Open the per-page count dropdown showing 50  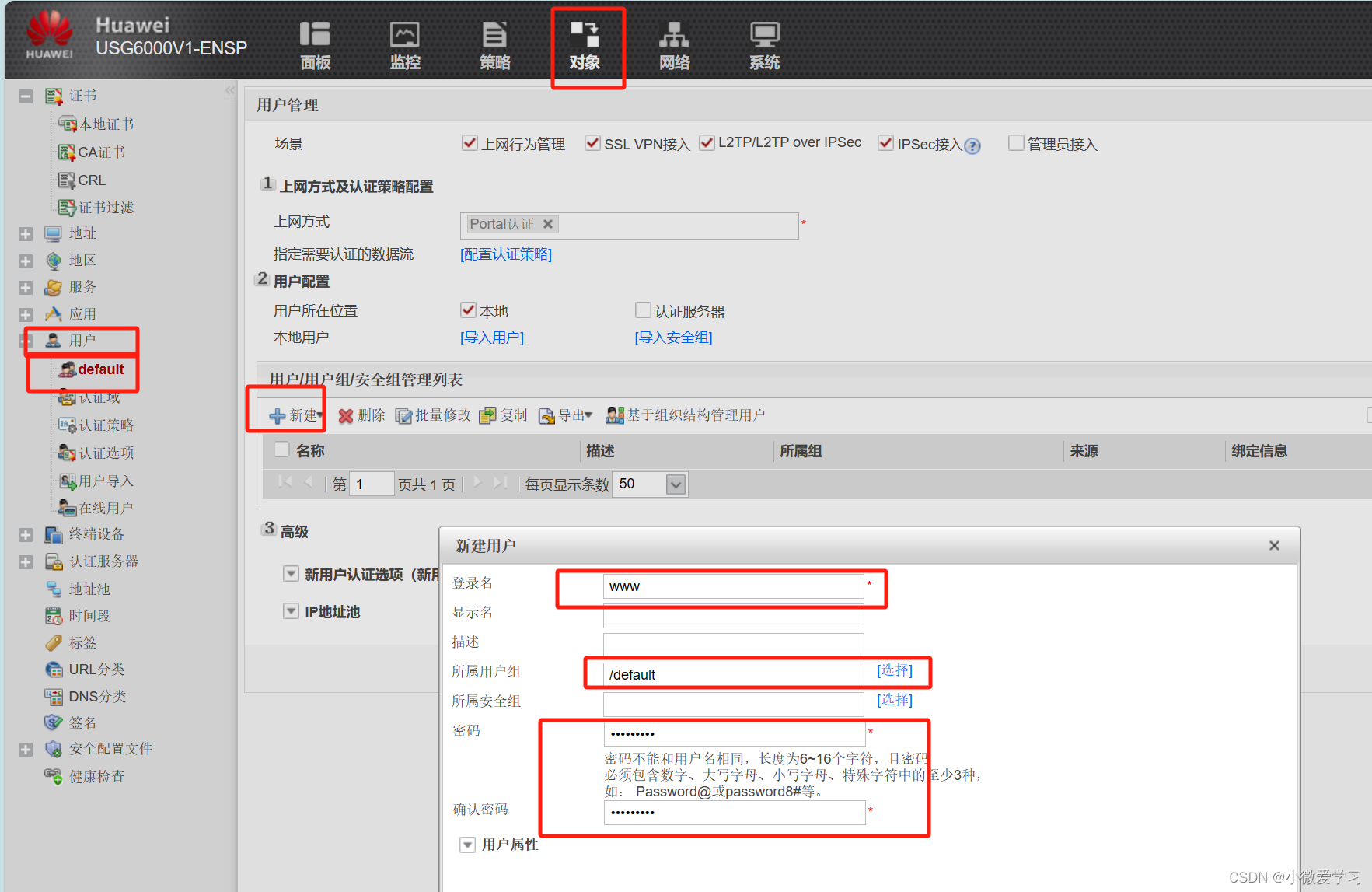676,484
